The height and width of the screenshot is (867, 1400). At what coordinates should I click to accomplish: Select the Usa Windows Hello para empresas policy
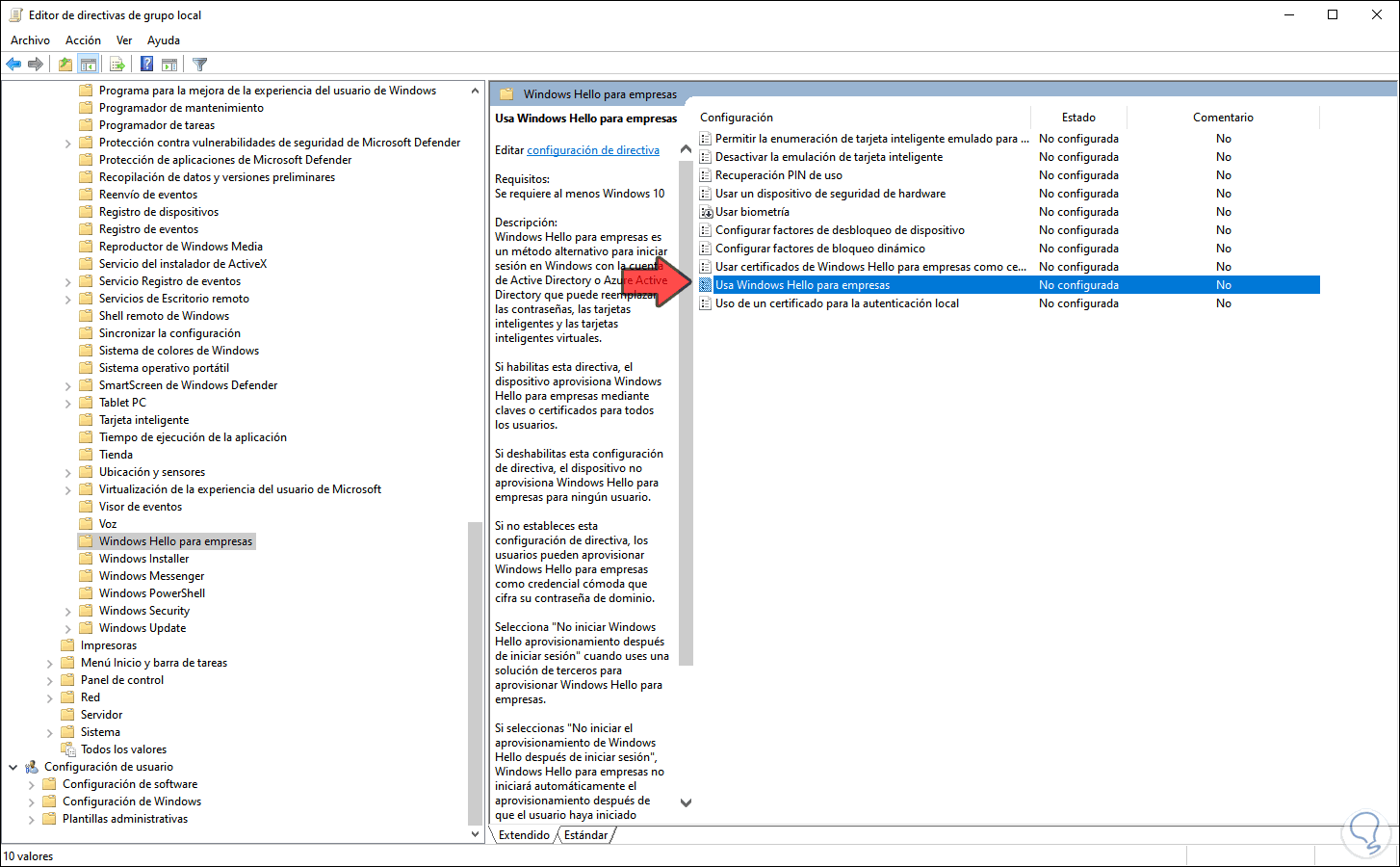tap(1008, 285)
